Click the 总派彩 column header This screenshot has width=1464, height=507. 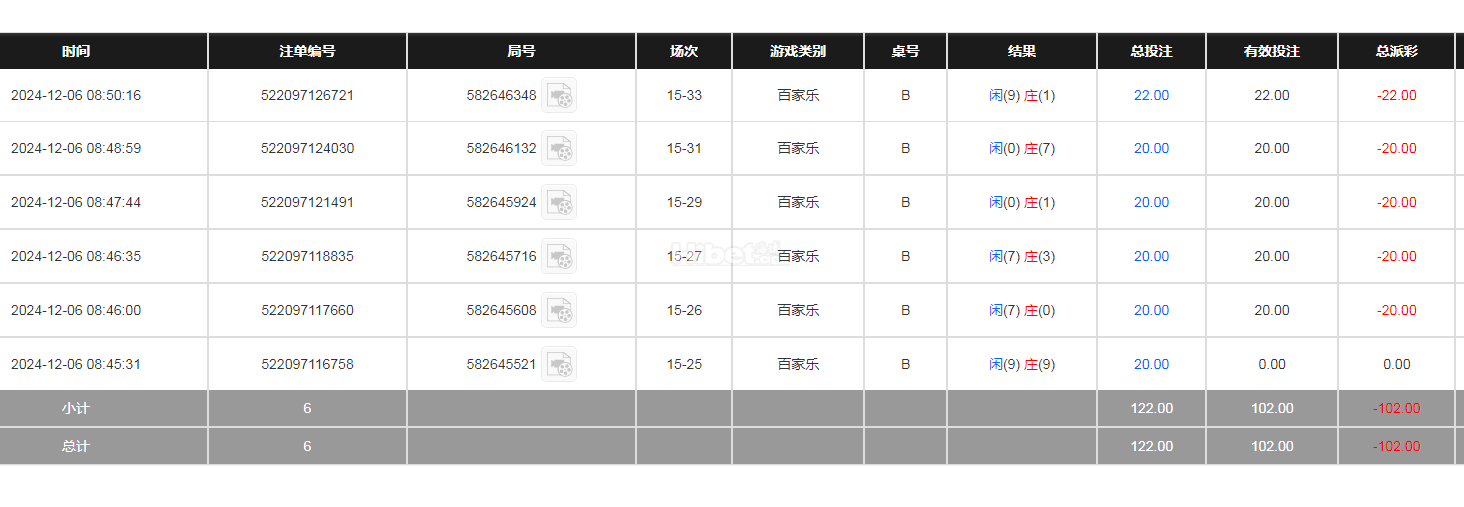click(1396, 52)
